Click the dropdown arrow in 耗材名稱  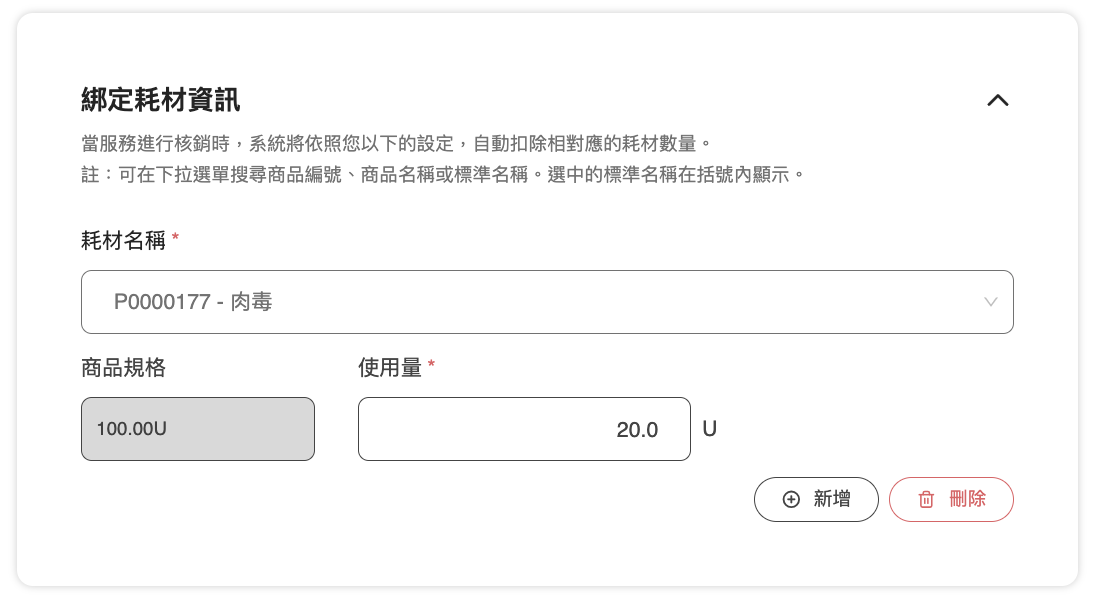point(990,302)
